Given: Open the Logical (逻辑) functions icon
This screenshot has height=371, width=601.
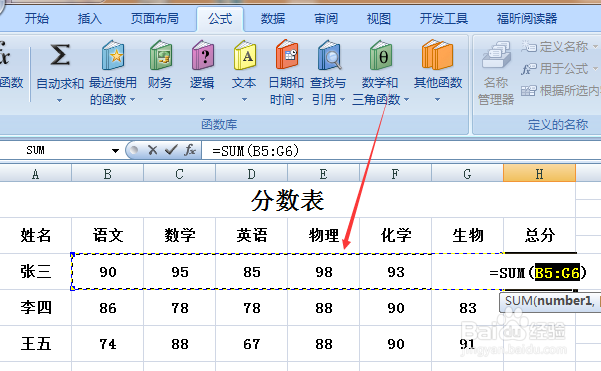Looking at the screenshot, I should point(202,55).
